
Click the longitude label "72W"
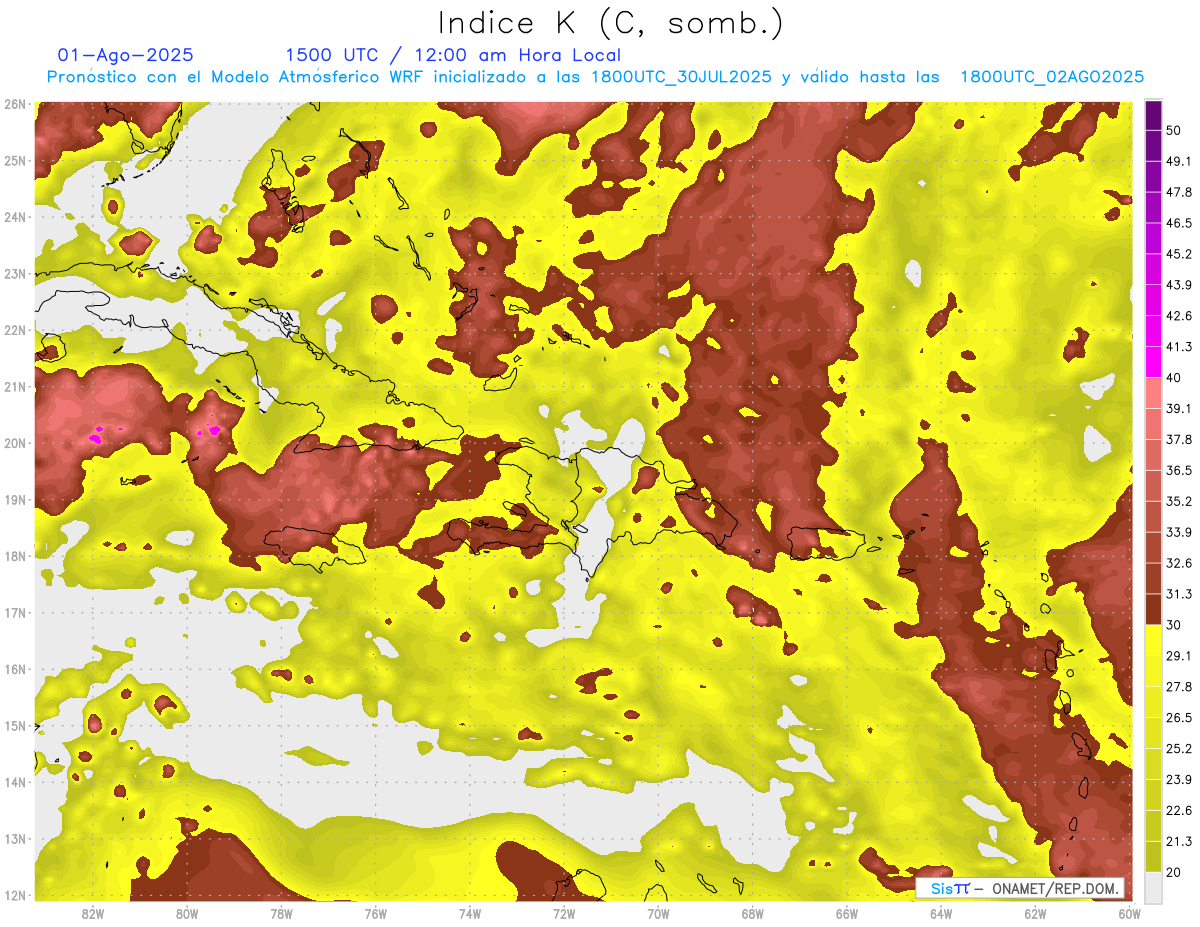[x=564, y=913]
